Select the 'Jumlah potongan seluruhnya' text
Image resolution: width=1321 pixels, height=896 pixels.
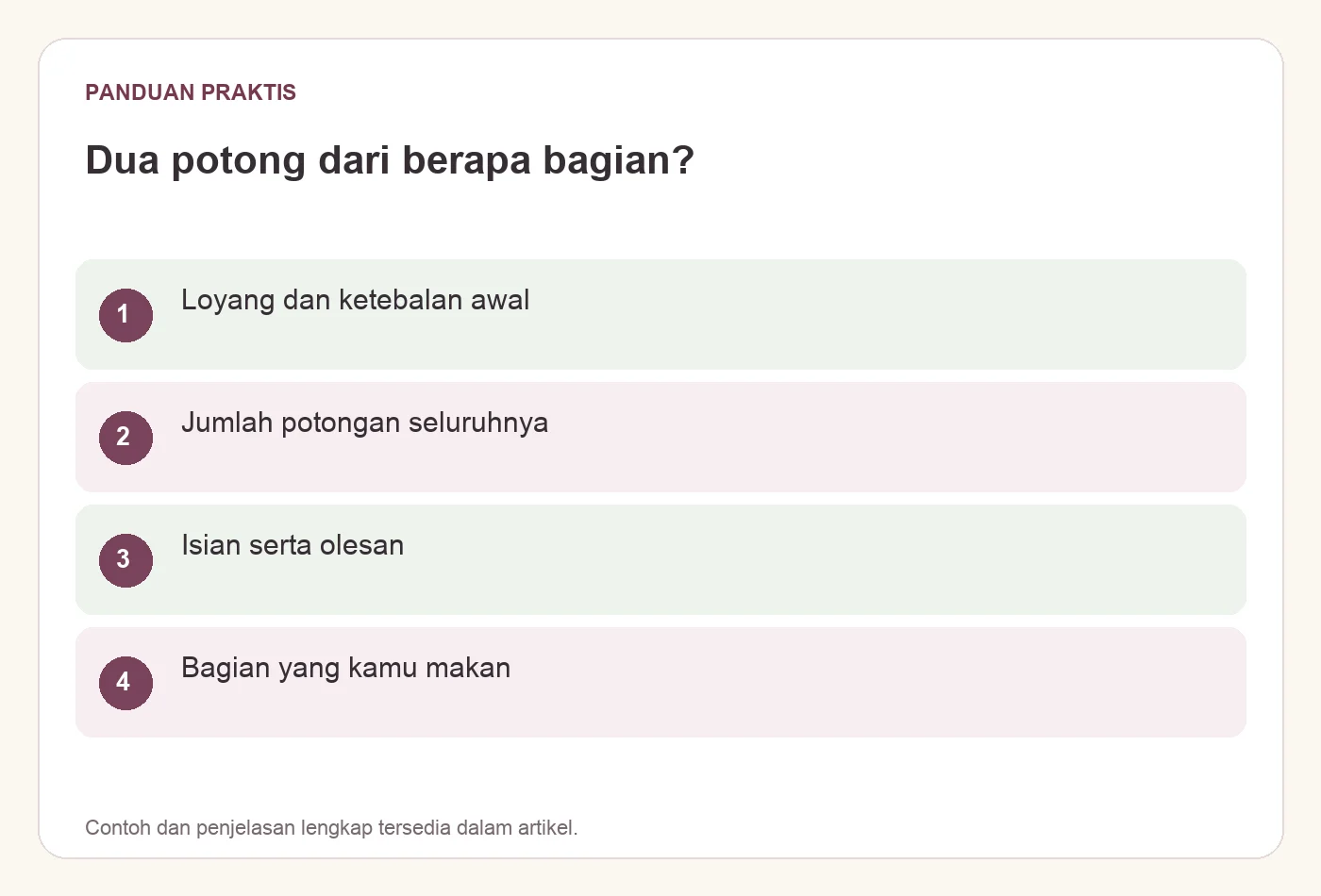tap(364, 423)
